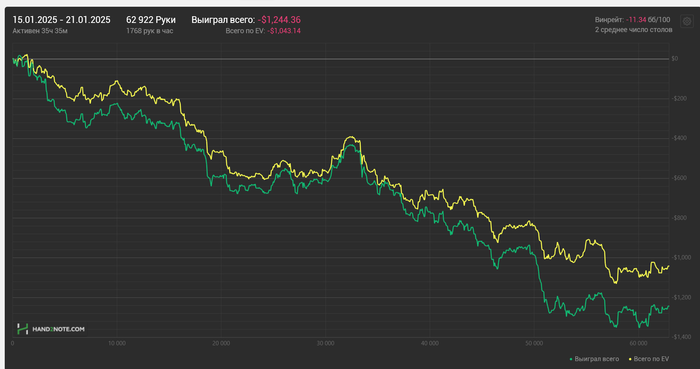Click the 10 000 x-axis label
The image size is (700, 369).
click(x=117, y=343)
